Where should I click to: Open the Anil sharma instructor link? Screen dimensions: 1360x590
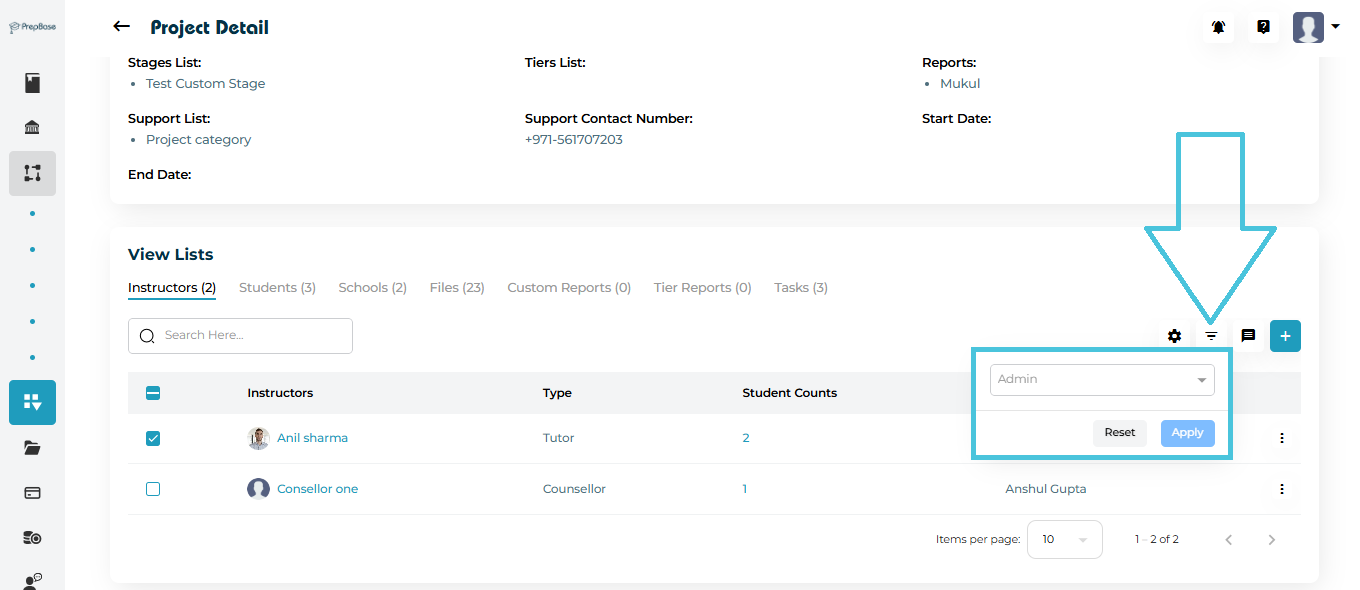(x=312, y=438)
